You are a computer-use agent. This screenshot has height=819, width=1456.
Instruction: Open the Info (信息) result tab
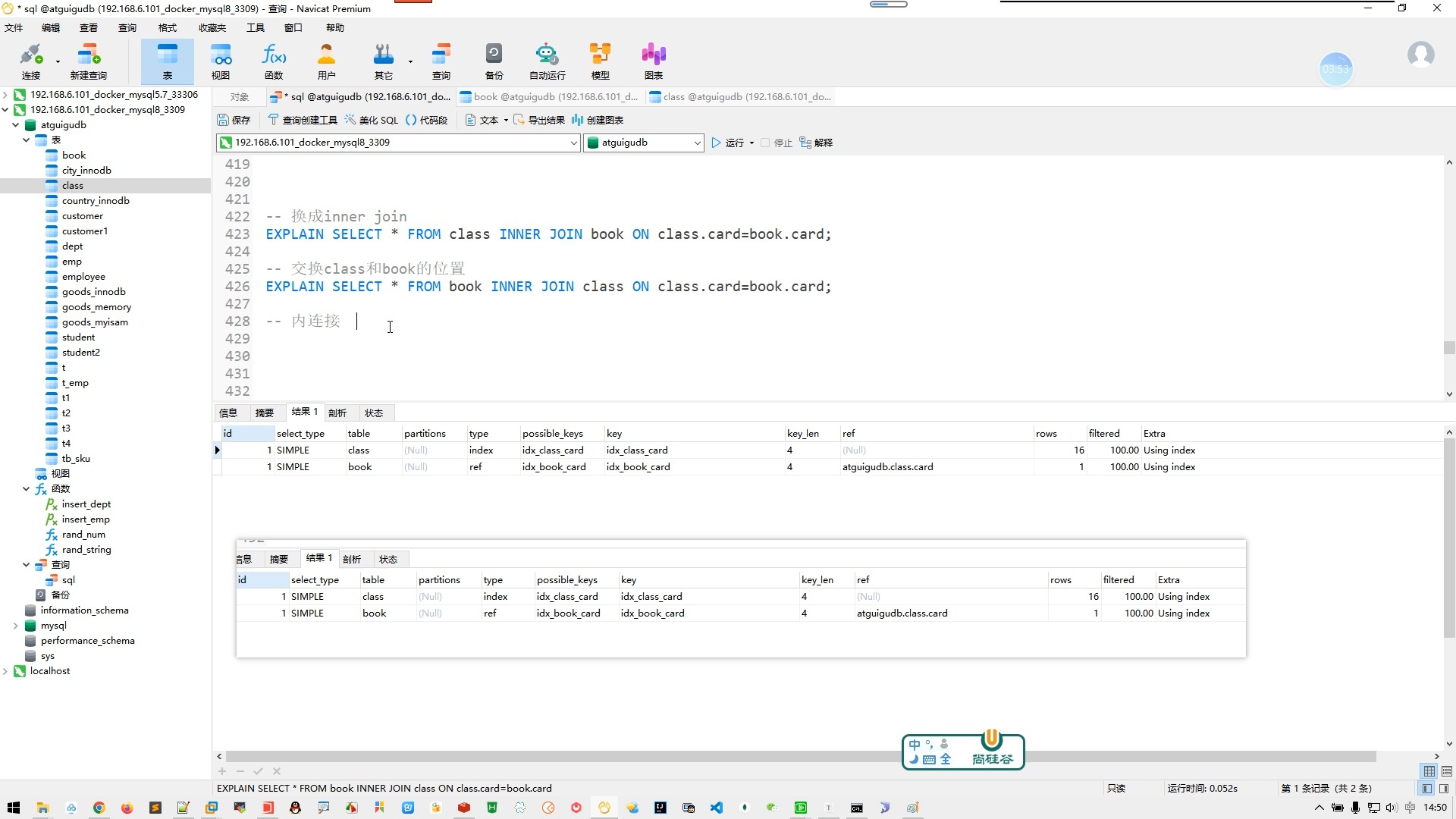pos(228,413)
